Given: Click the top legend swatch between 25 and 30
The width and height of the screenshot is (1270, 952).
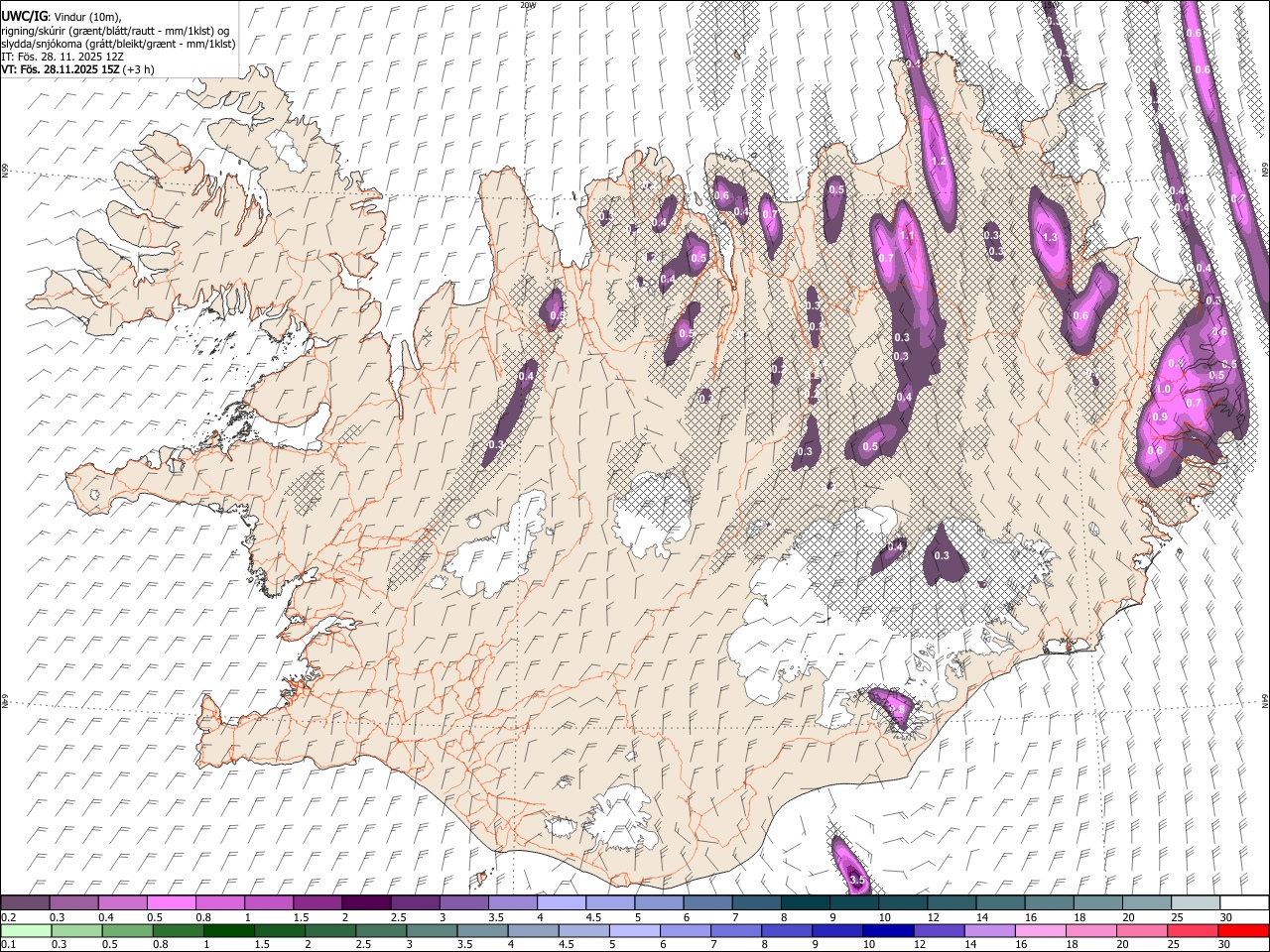Looking at the screenshot, I should click(x=1197, y=902).
